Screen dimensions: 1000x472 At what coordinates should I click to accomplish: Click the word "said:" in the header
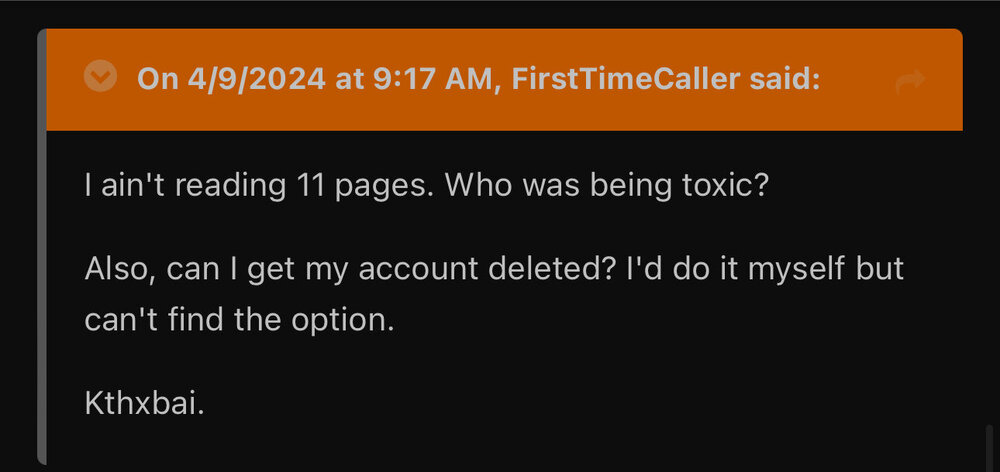pos(784,79)
